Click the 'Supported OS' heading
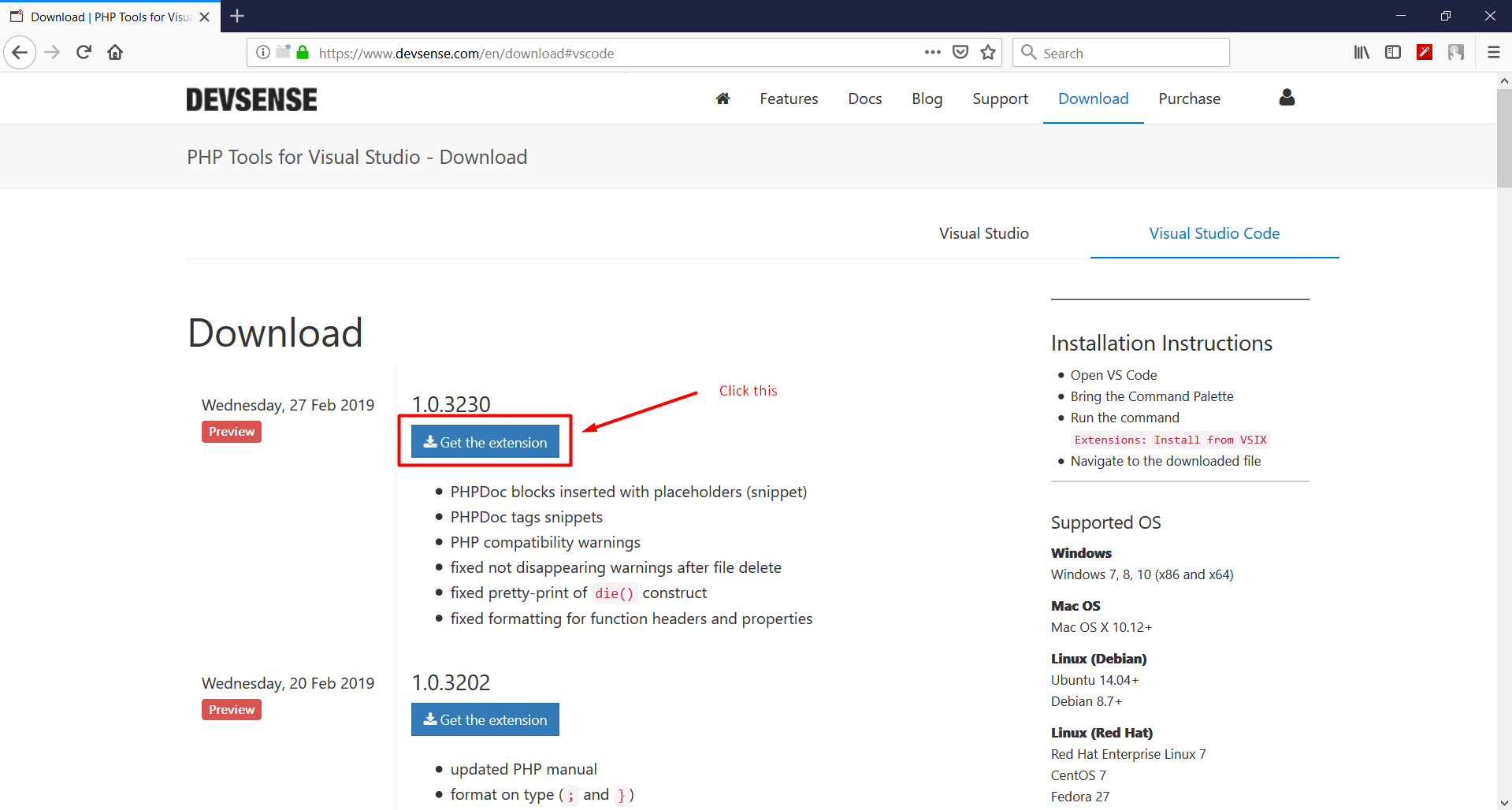 [1105, 522]
